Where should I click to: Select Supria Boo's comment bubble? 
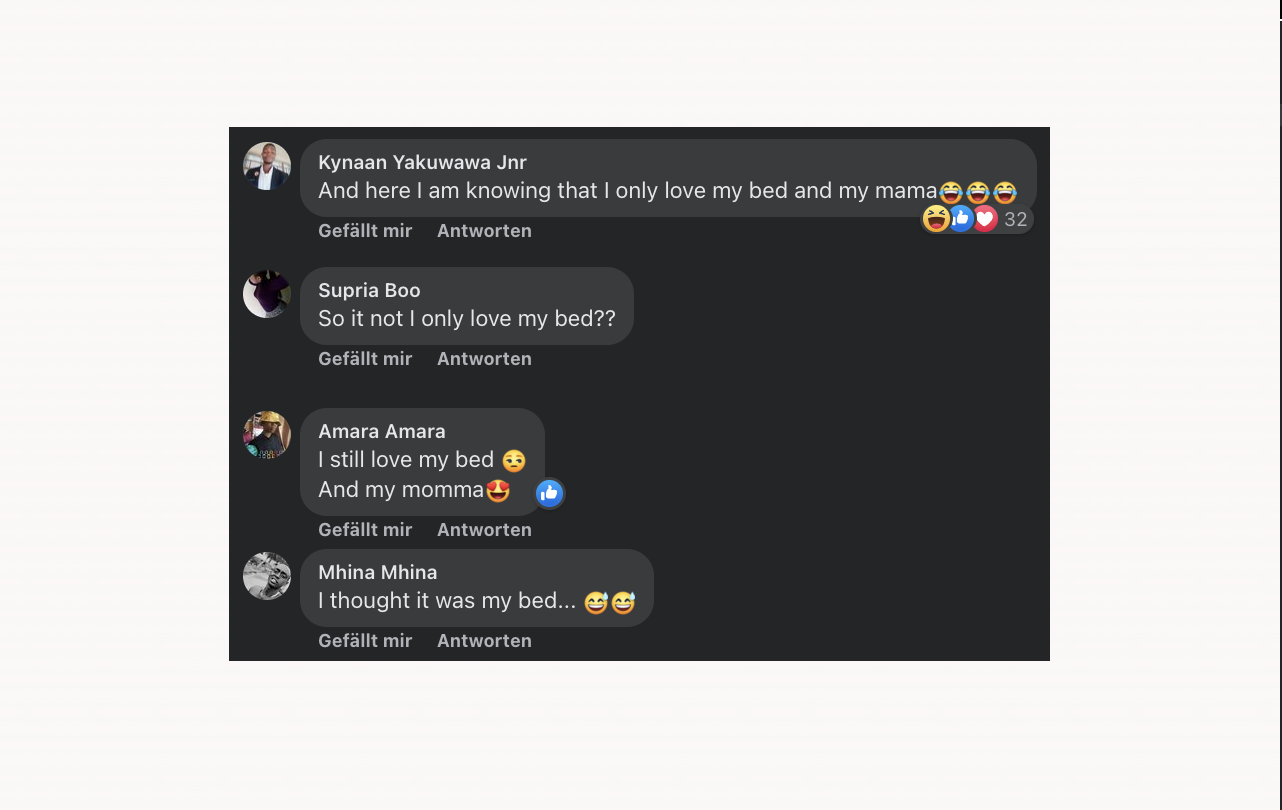click(x=466, y=305)
